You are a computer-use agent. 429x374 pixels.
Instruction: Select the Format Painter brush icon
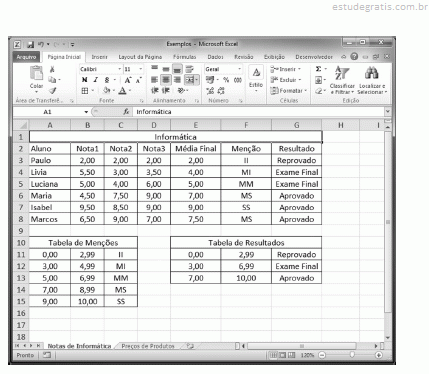(52, 91)
